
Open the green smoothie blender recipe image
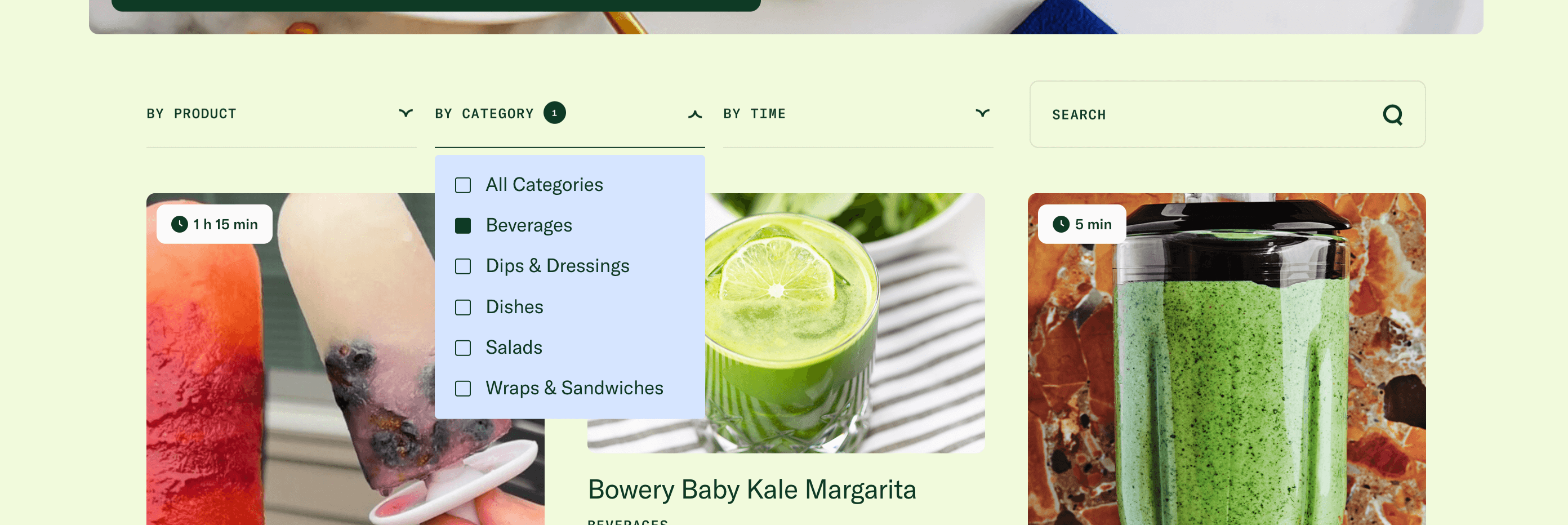pos(1226,377)
